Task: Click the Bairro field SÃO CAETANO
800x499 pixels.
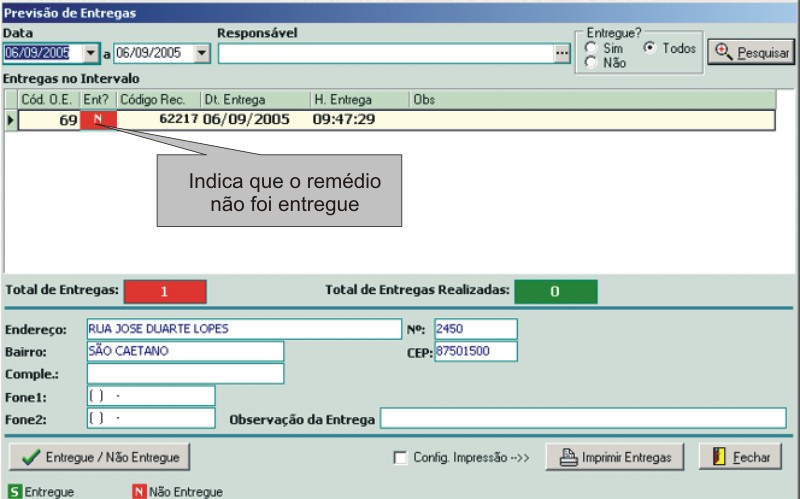Action: point(185,352)
